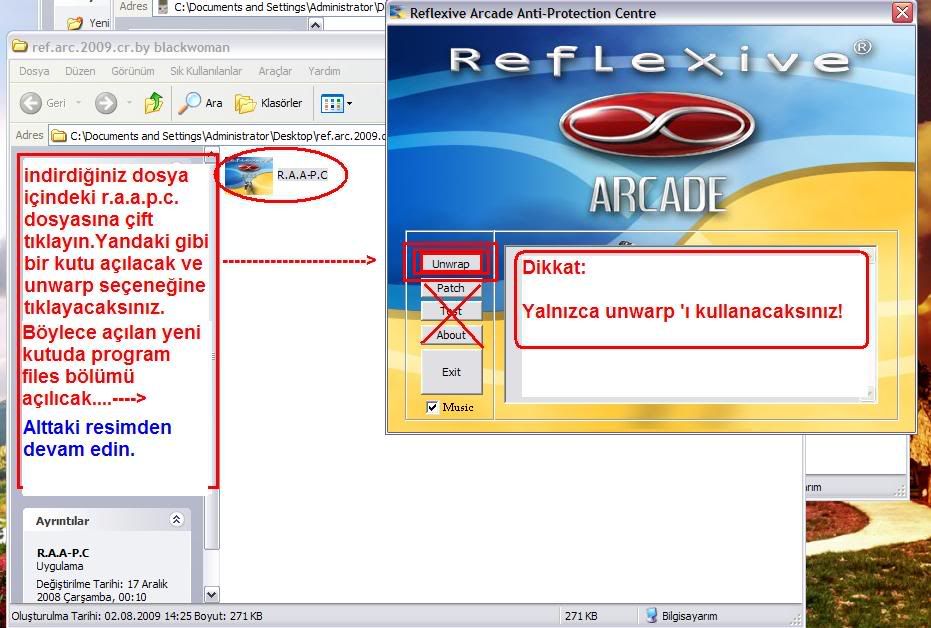This screenshot has height=628, width=931.
Task: Toggle the Klasörler folders pane
Action: pos(268,103)
